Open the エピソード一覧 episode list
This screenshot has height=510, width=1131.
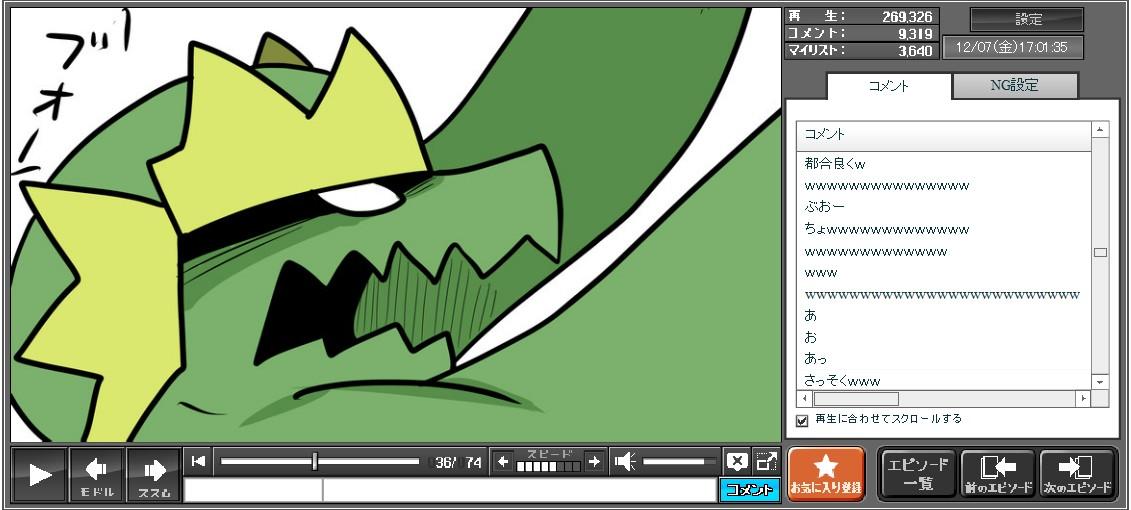[x=917, y=474]
